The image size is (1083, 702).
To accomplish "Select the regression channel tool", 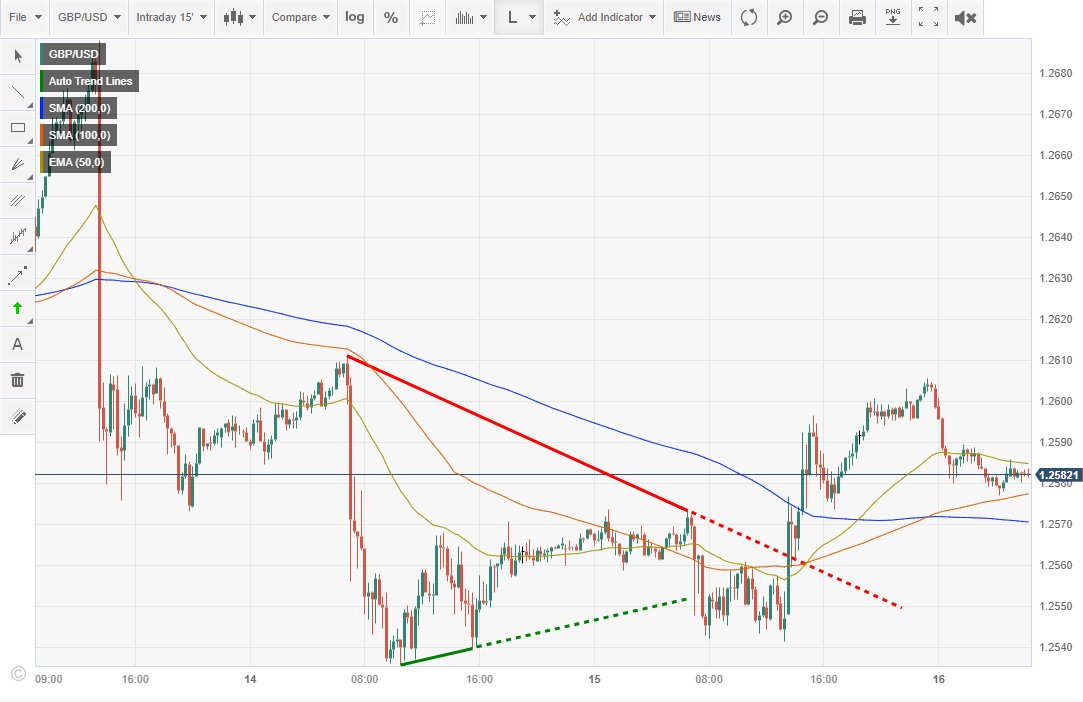I will tap(18, 236).
